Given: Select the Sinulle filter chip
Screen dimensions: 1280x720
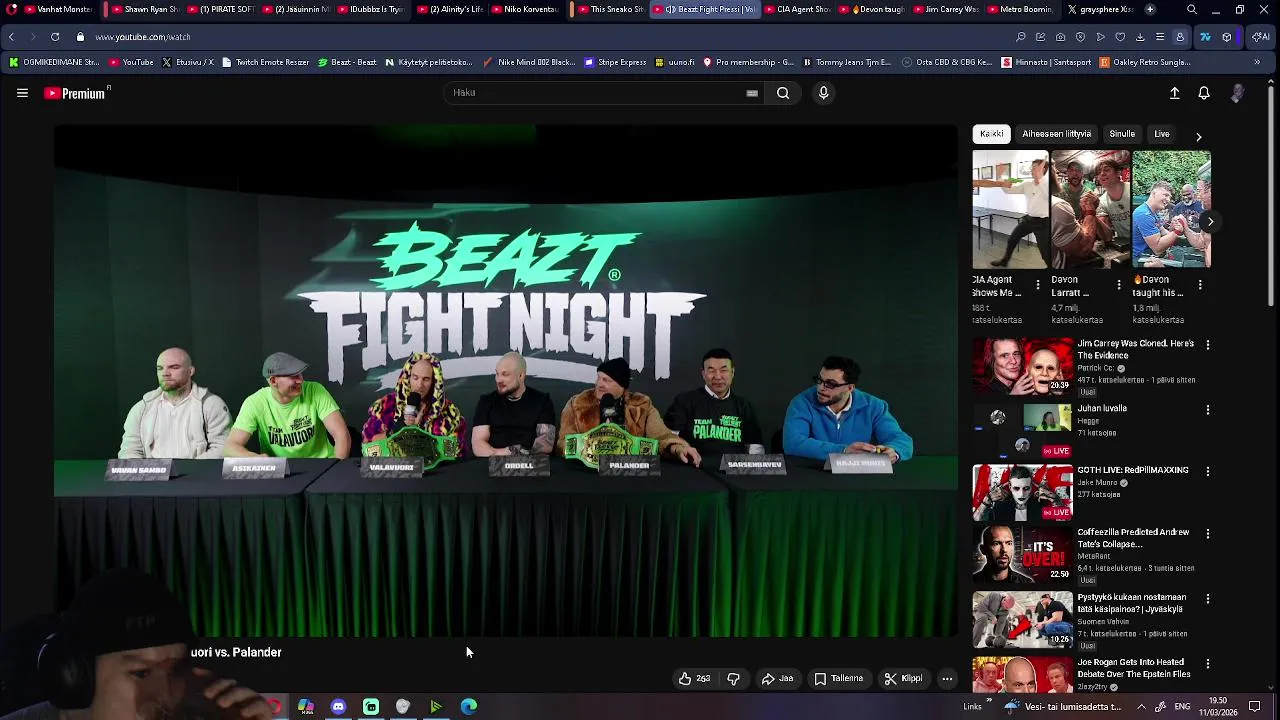Looking at the screenshot, I should coord(1122,134).
